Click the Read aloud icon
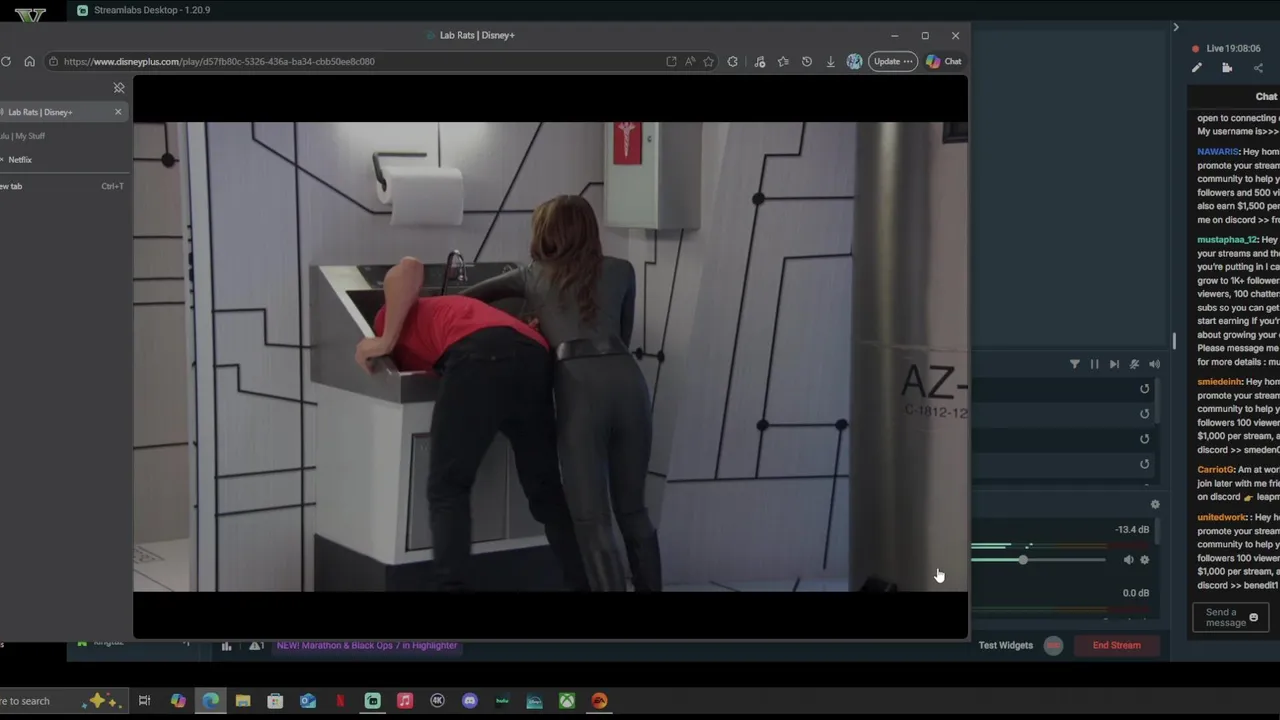 pyautogui.click(x=690, y=61)
